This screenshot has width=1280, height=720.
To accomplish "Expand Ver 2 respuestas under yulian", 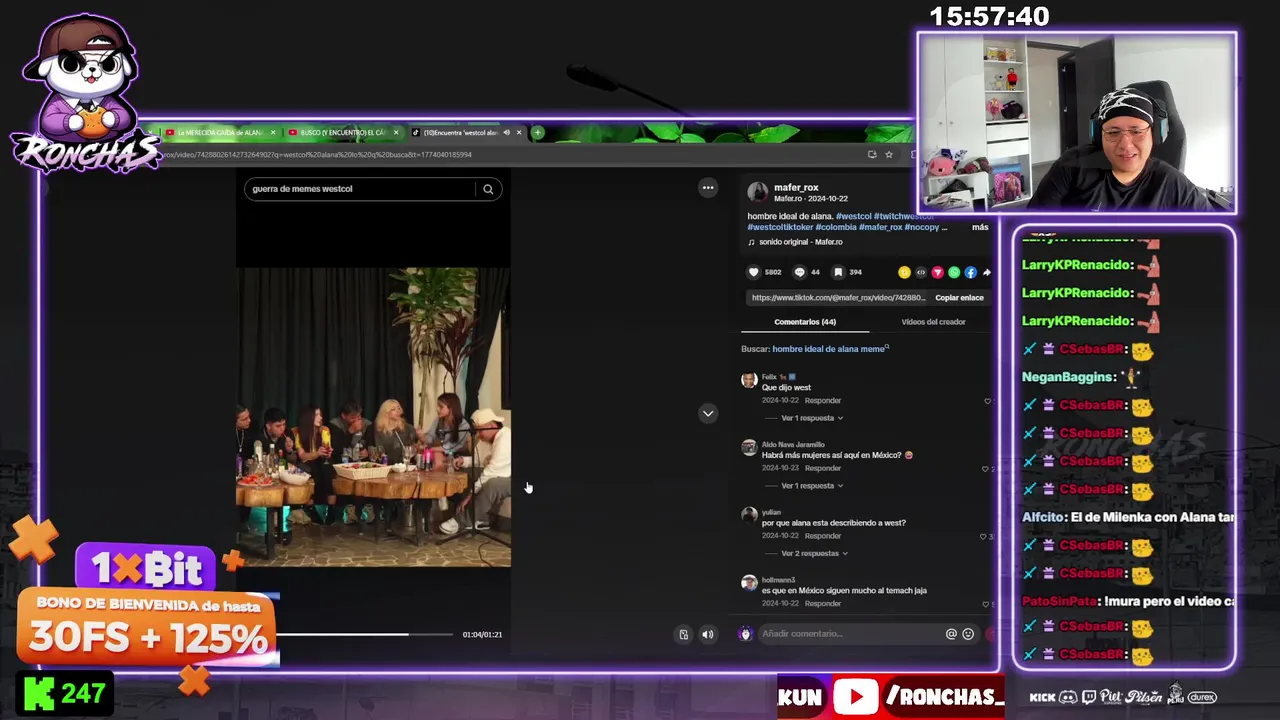I will [x=814, y=553].
